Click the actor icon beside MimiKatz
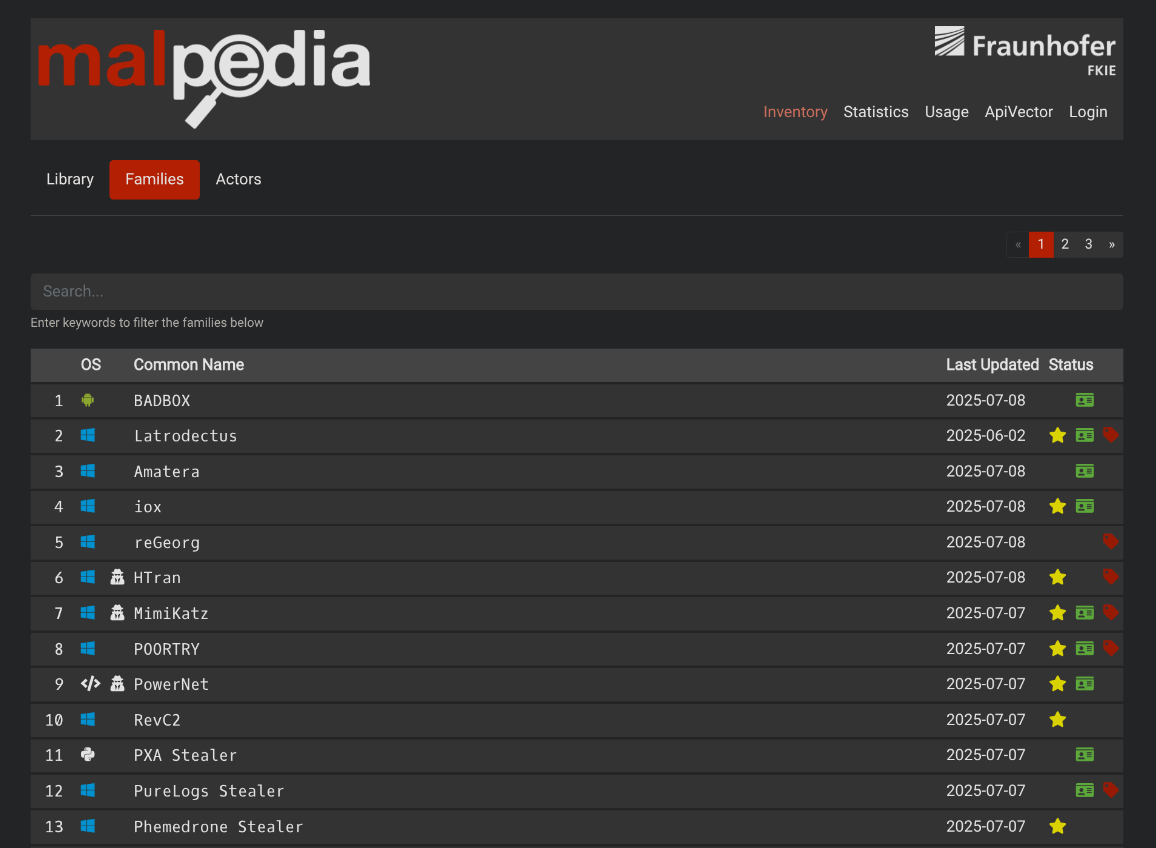The height and width of the screenshot is (848, 1156). pos(117,612)
